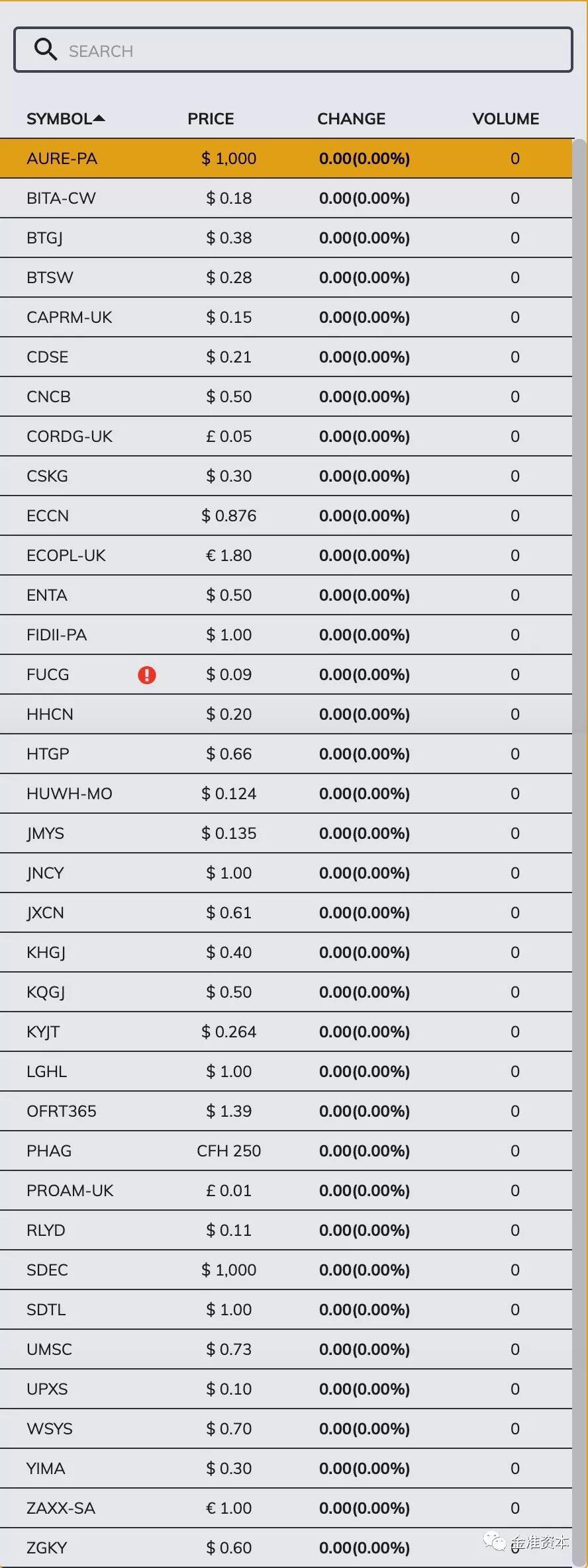Viewport: 588px width, 1568px height.
Task: Sort by the CHANGE column header
Action: [351, 119]
